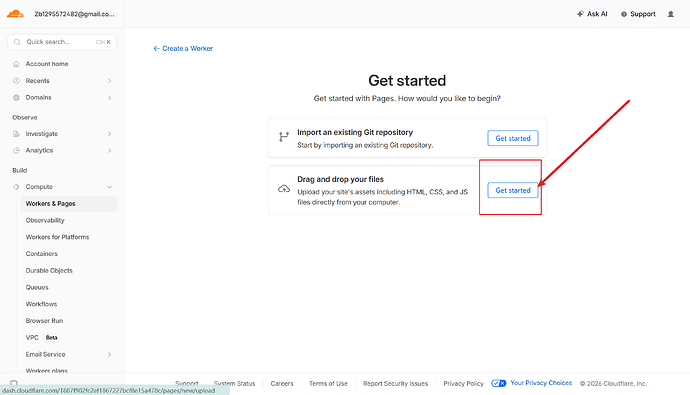This screenshot has height=395, width=690.
Task: Click Get started for Git repository
Action: [513, 138]
